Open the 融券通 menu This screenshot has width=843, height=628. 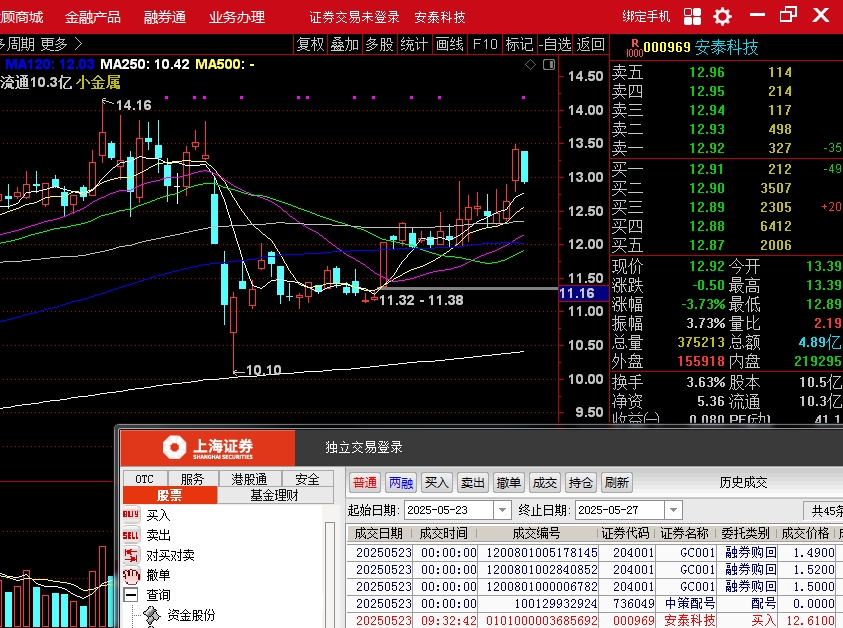click(x=165, y=17)
